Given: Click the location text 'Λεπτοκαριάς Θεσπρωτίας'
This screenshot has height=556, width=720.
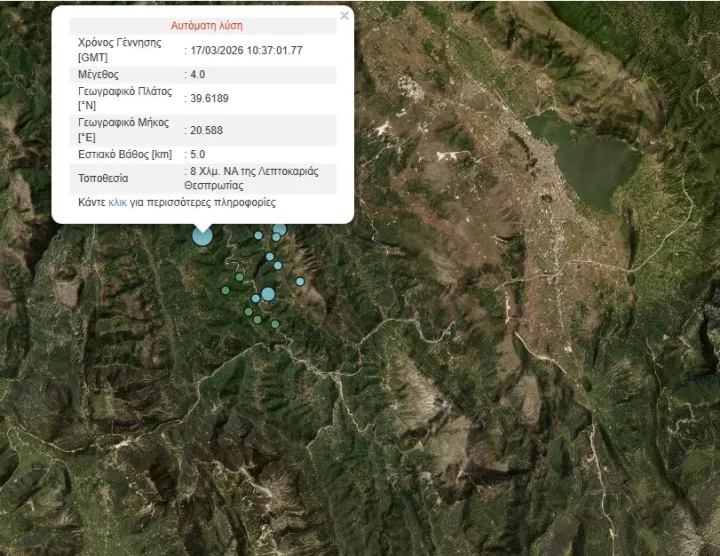Looking at the screenshot, I should 254,178.
